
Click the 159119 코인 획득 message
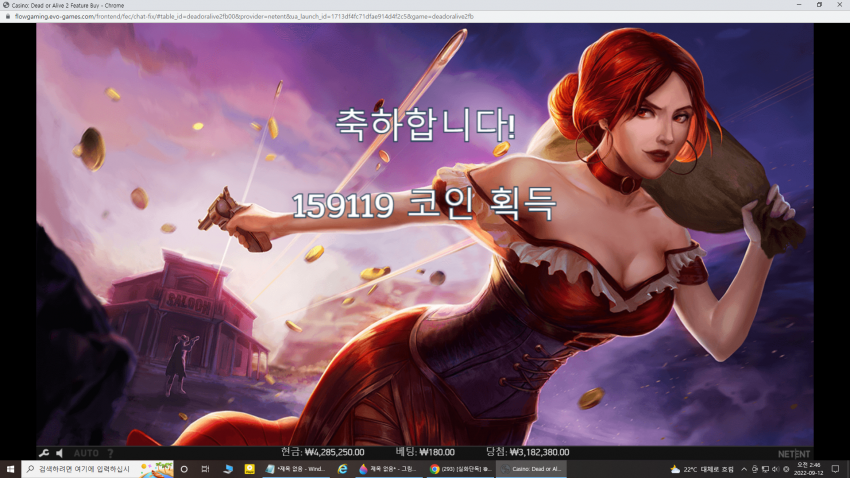click(424, 204)
